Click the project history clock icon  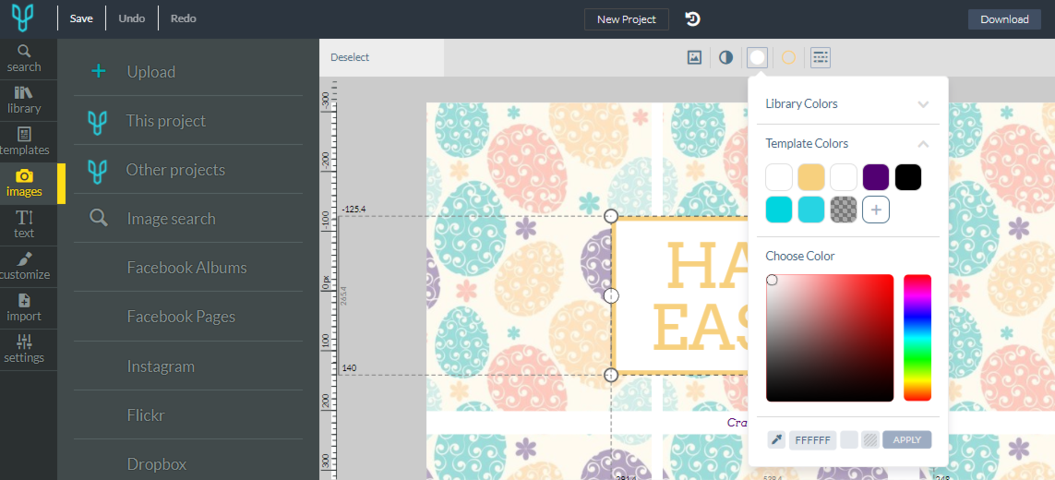click(x=692, y=19)
